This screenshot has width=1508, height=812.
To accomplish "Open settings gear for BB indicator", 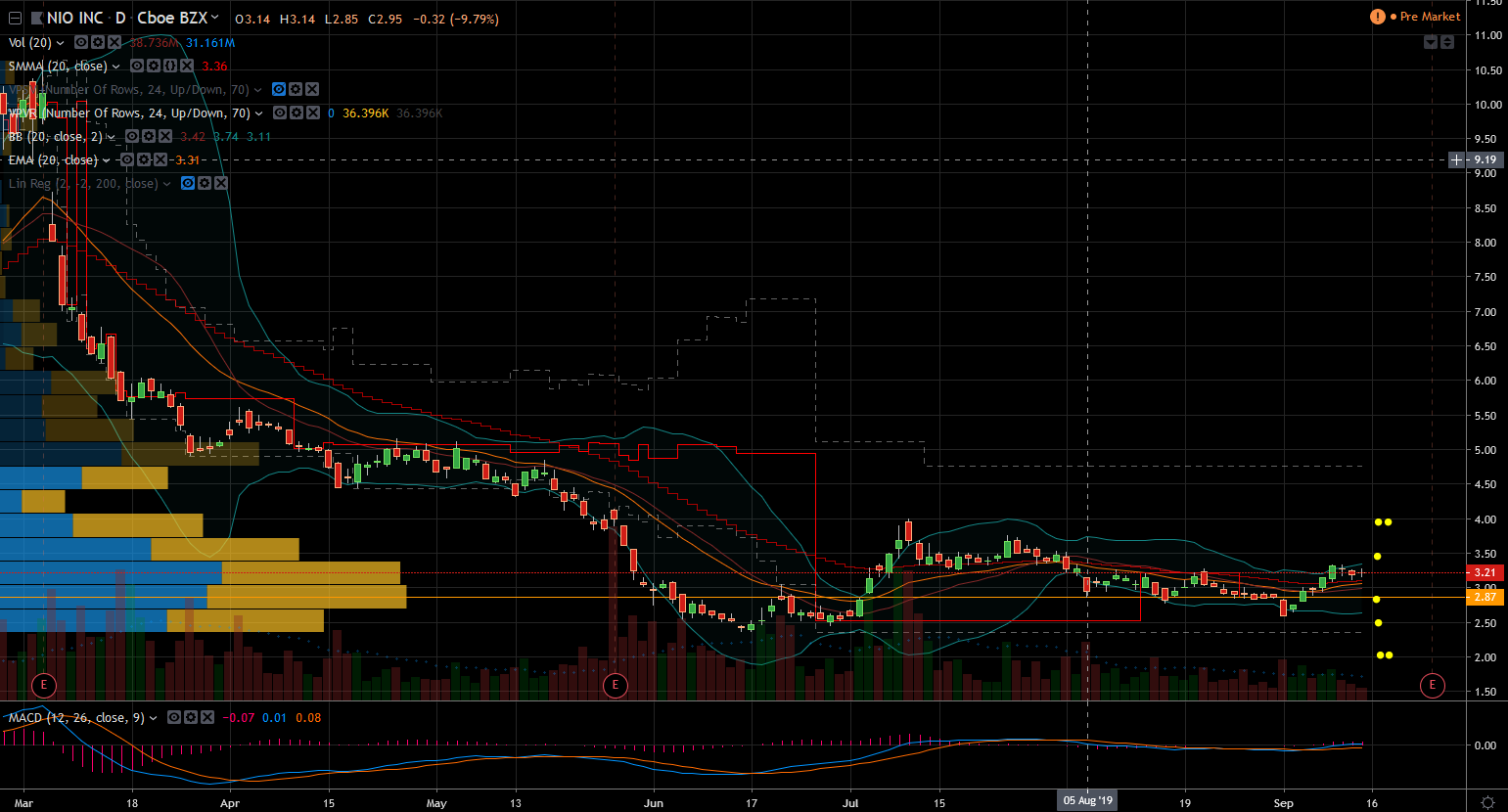I will 149,137.
